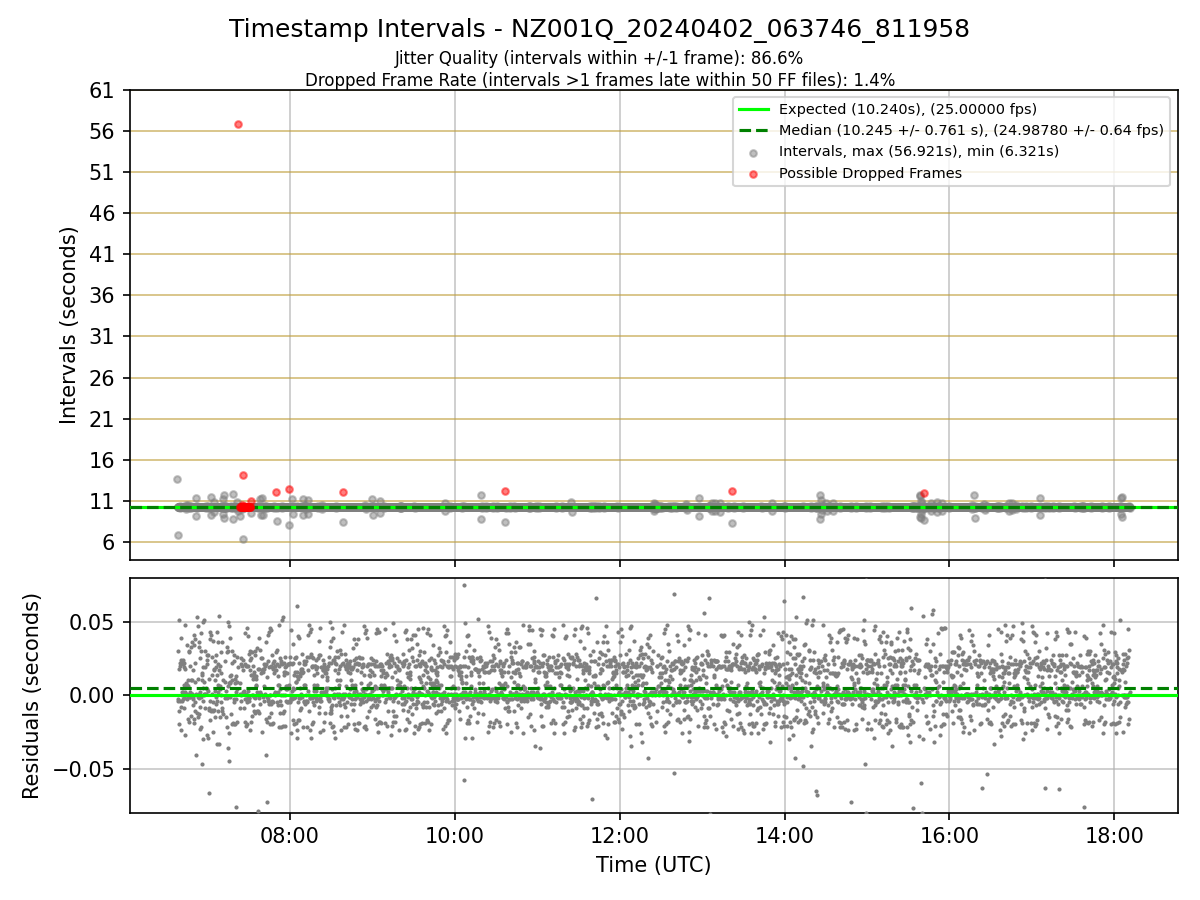Click the red dot marker in the legend
Screen dimensions: 1200x900
click(753, 173)
